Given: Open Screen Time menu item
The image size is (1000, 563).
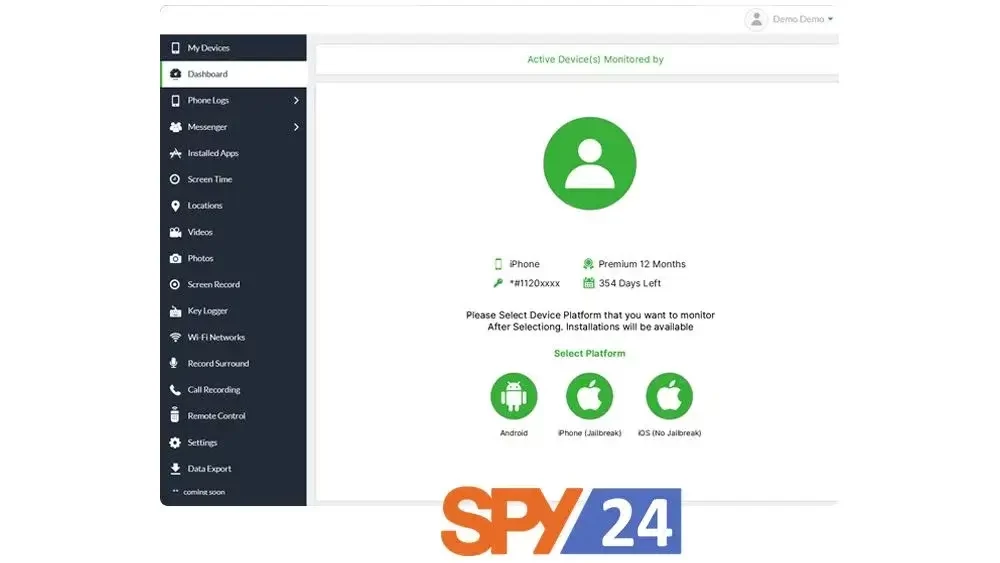Looking at the screenshot, I should click(233, 179).
